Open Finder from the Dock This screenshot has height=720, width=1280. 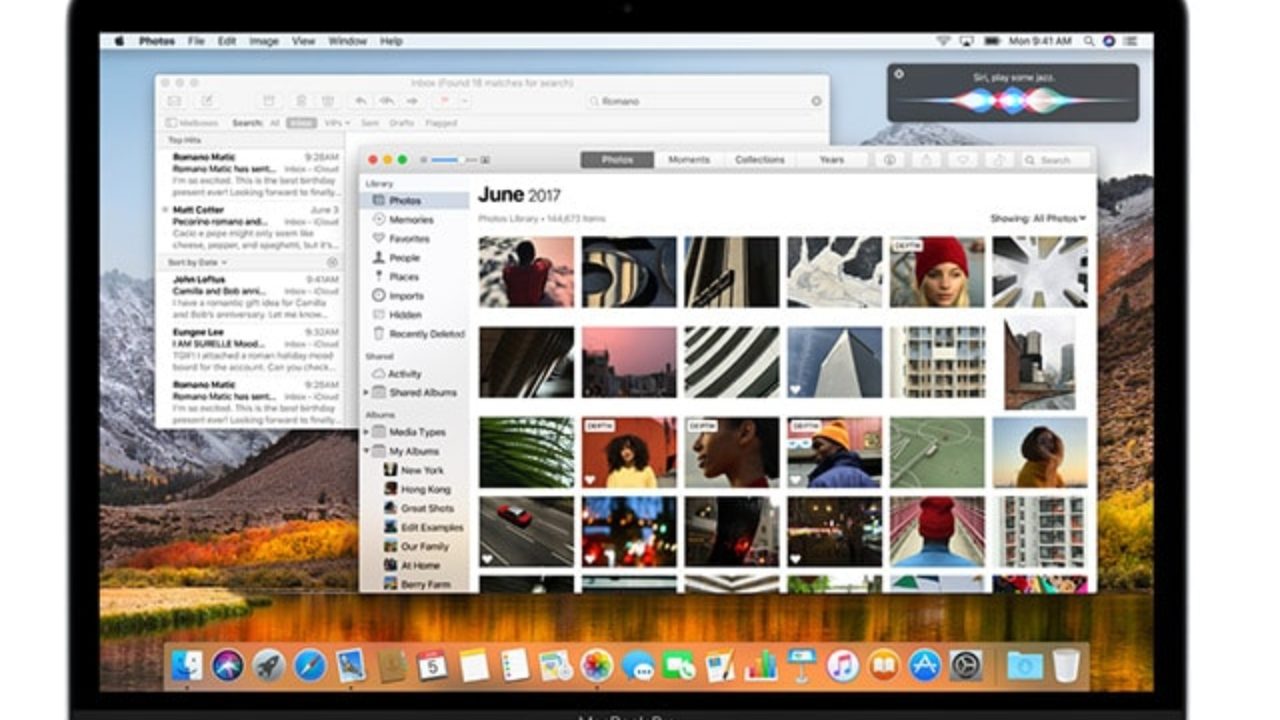coord(187,665)
